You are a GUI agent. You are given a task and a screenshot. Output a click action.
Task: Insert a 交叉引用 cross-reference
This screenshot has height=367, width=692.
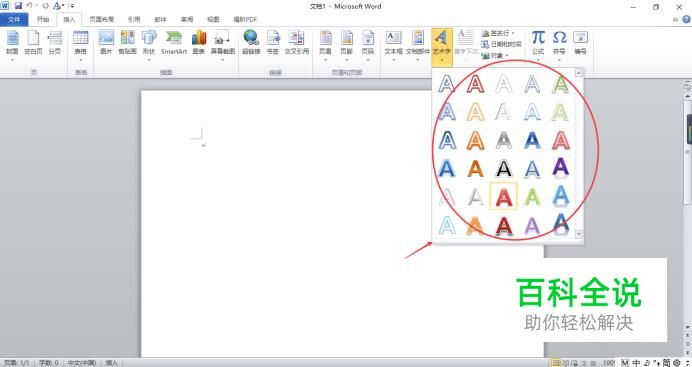click(x=297, y=43)
